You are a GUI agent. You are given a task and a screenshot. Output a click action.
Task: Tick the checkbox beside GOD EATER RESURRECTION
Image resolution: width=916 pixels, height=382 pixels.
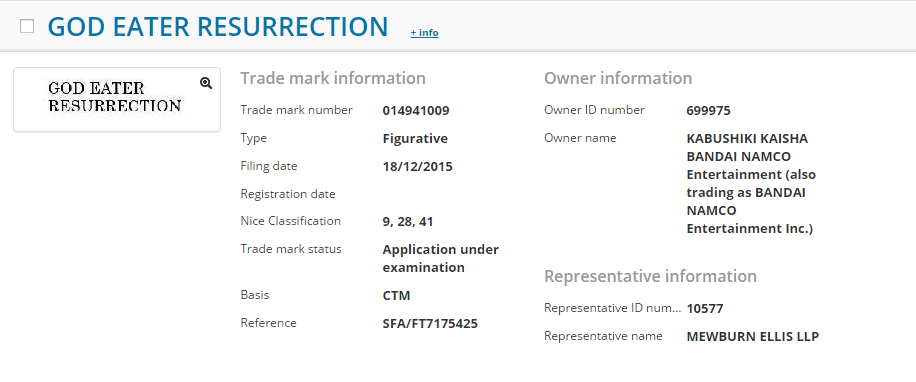[27, 26]
